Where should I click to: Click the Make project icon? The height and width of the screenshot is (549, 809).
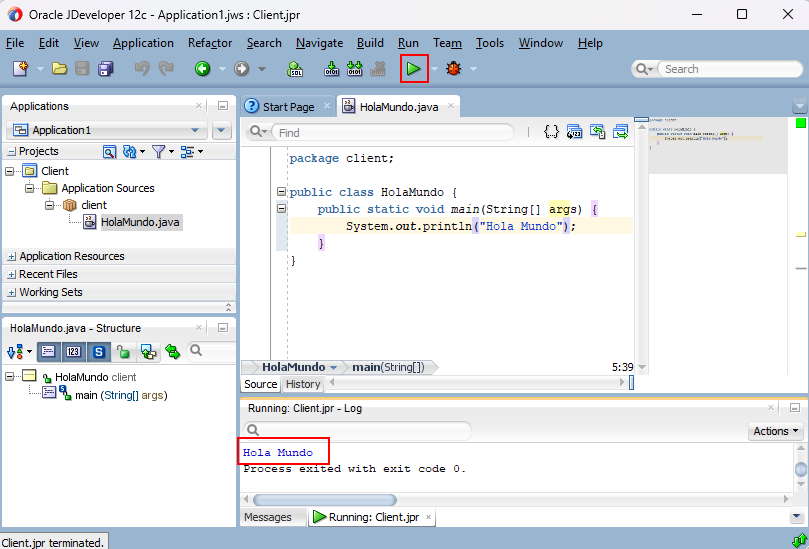pos(331,69)
